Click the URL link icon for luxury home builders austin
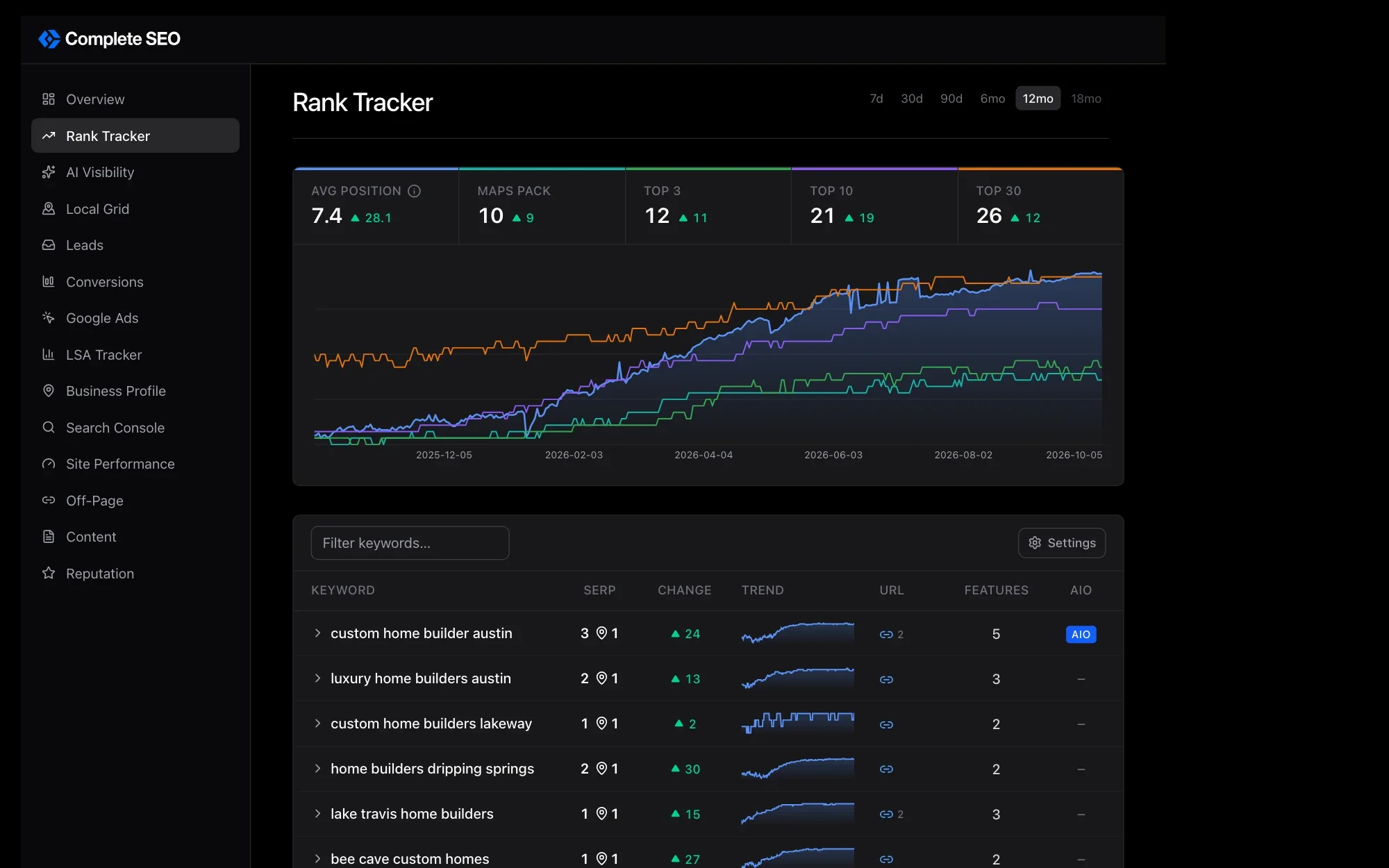1389x868 pixels. tap(886, 679)
